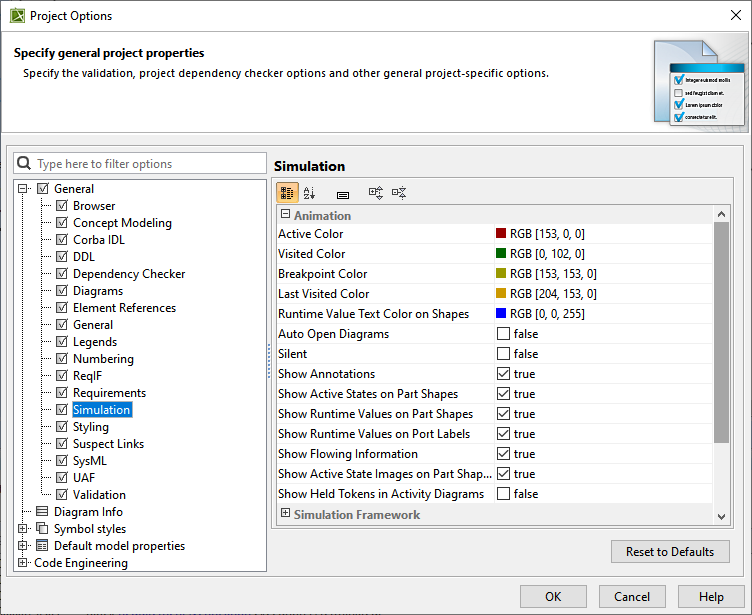Click the Collapse all categories icon
This screenshot has width=752, height=615.
tap(399, 193)
